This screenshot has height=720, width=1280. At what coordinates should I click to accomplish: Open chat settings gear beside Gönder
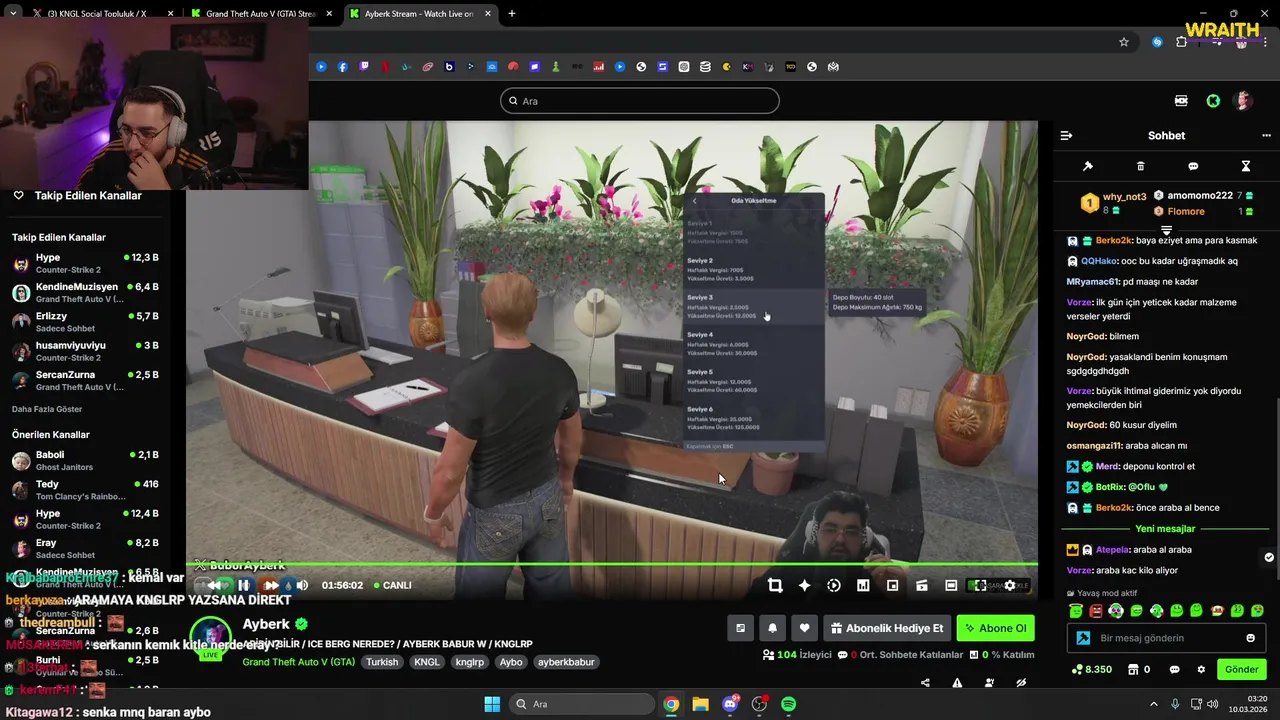point(1202,669)
